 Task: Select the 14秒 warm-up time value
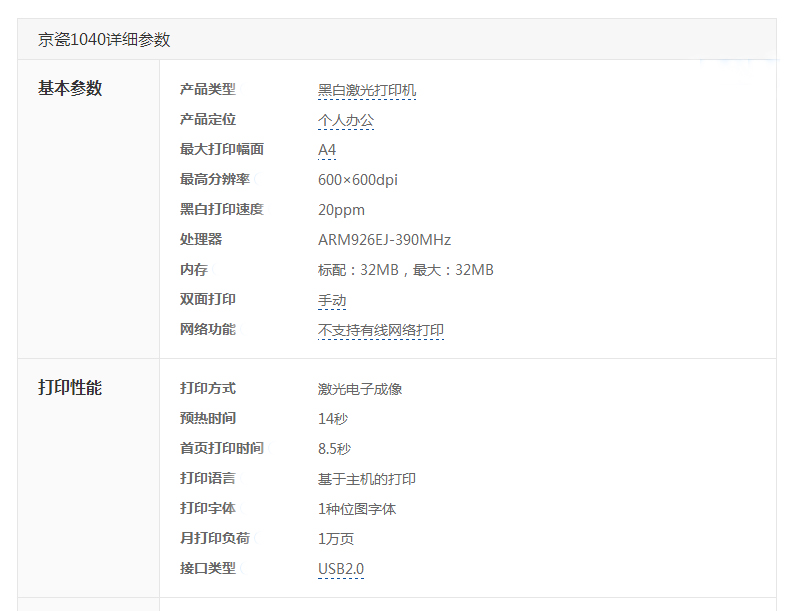[x=333, y=419]
